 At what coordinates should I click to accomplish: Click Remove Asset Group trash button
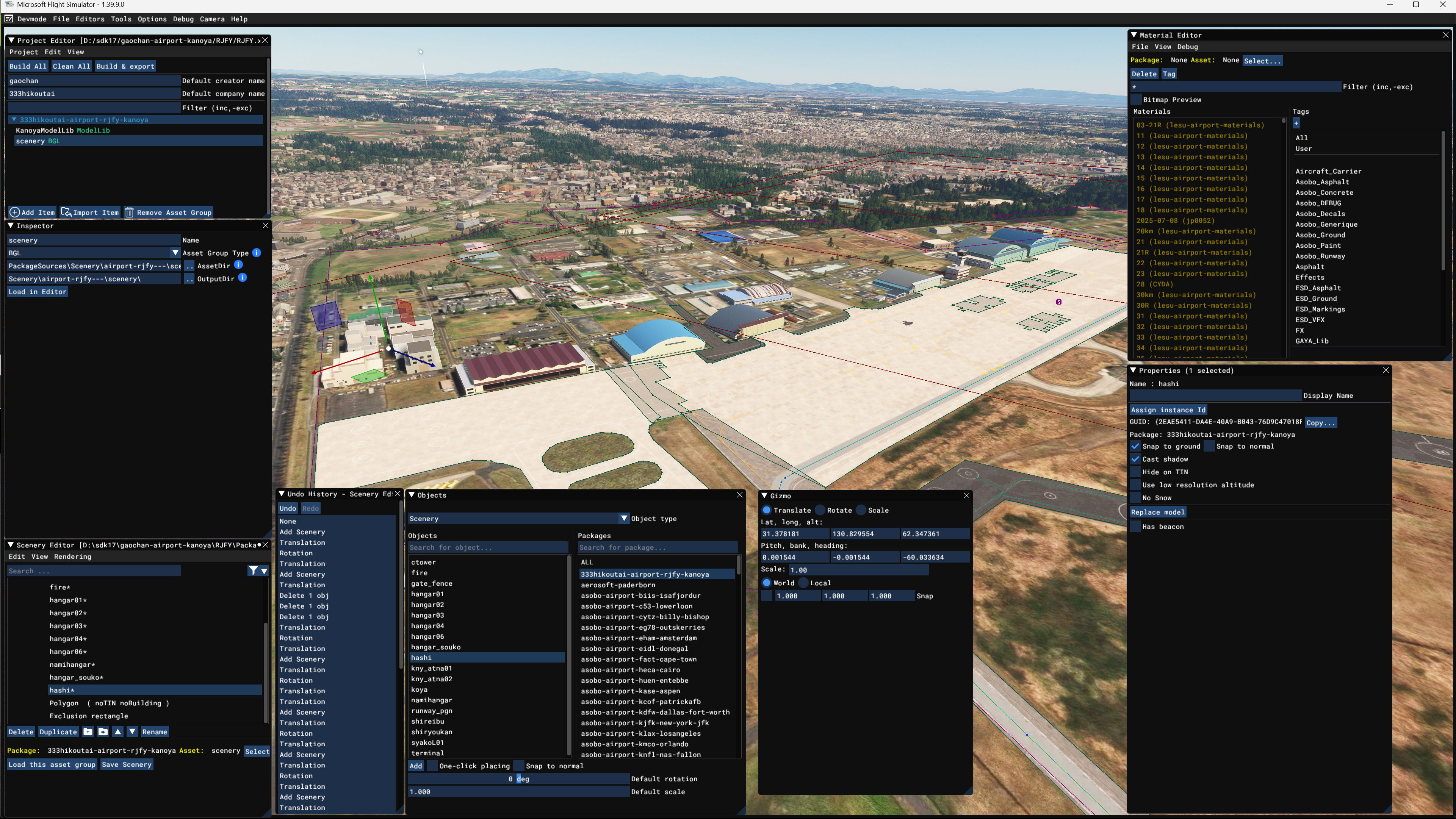(168, 213)
